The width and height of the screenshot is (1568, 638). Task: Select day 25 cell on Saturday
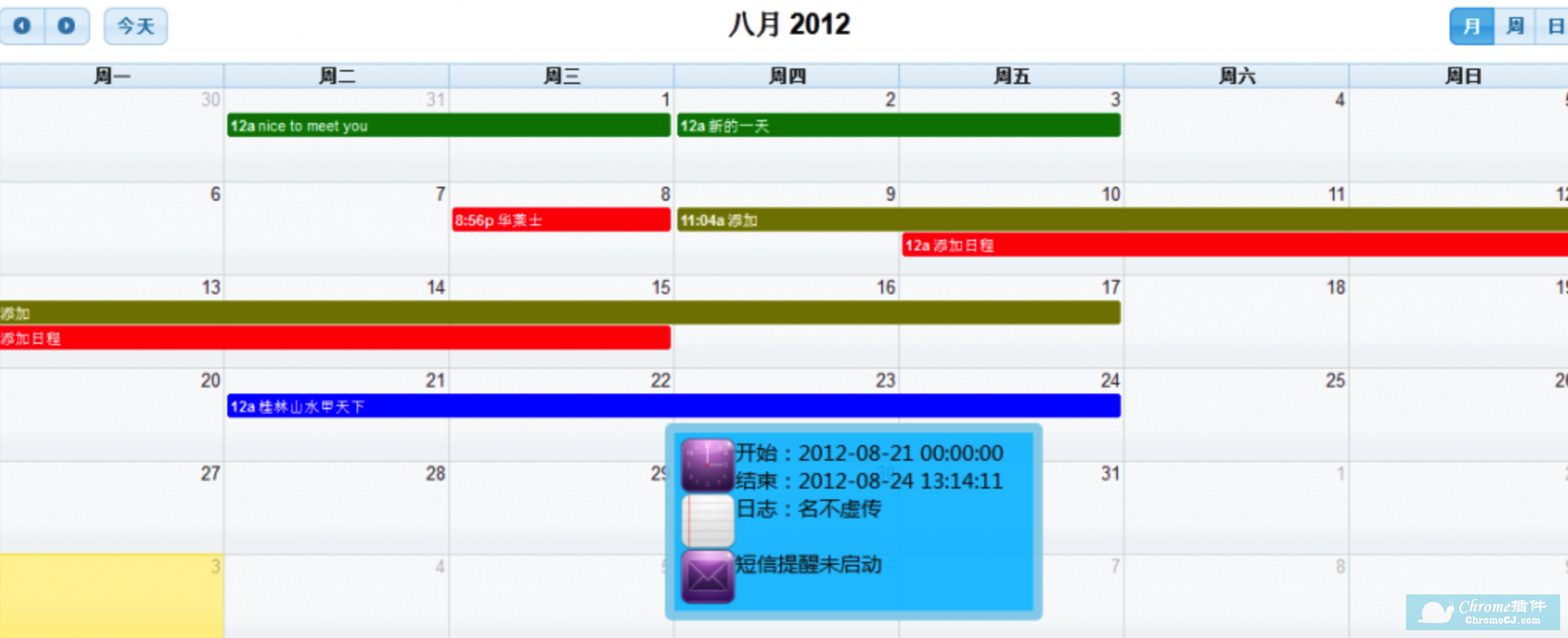pos(1236,415)
